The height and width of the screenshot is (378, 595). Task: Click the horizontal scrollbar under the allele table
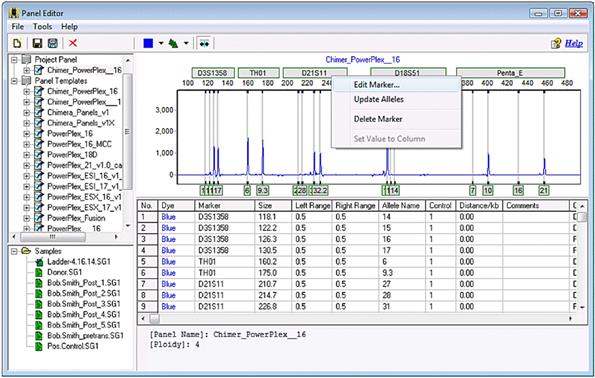(356, 319)
